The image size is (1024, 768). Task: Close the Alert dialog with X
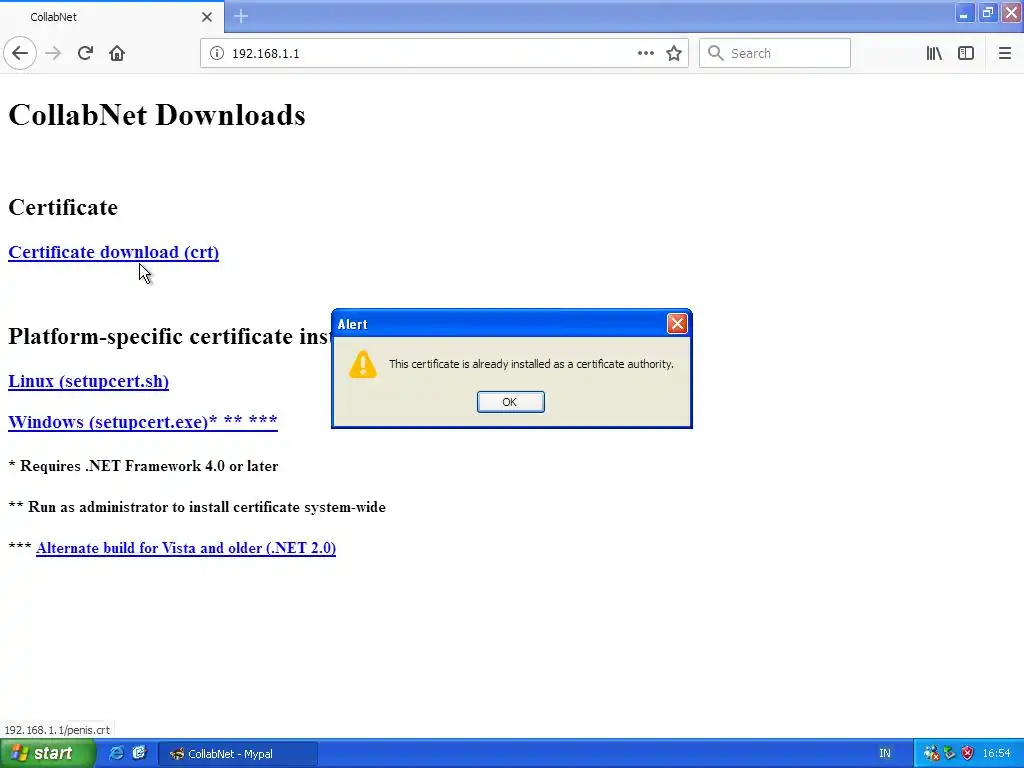click(677, 324)
